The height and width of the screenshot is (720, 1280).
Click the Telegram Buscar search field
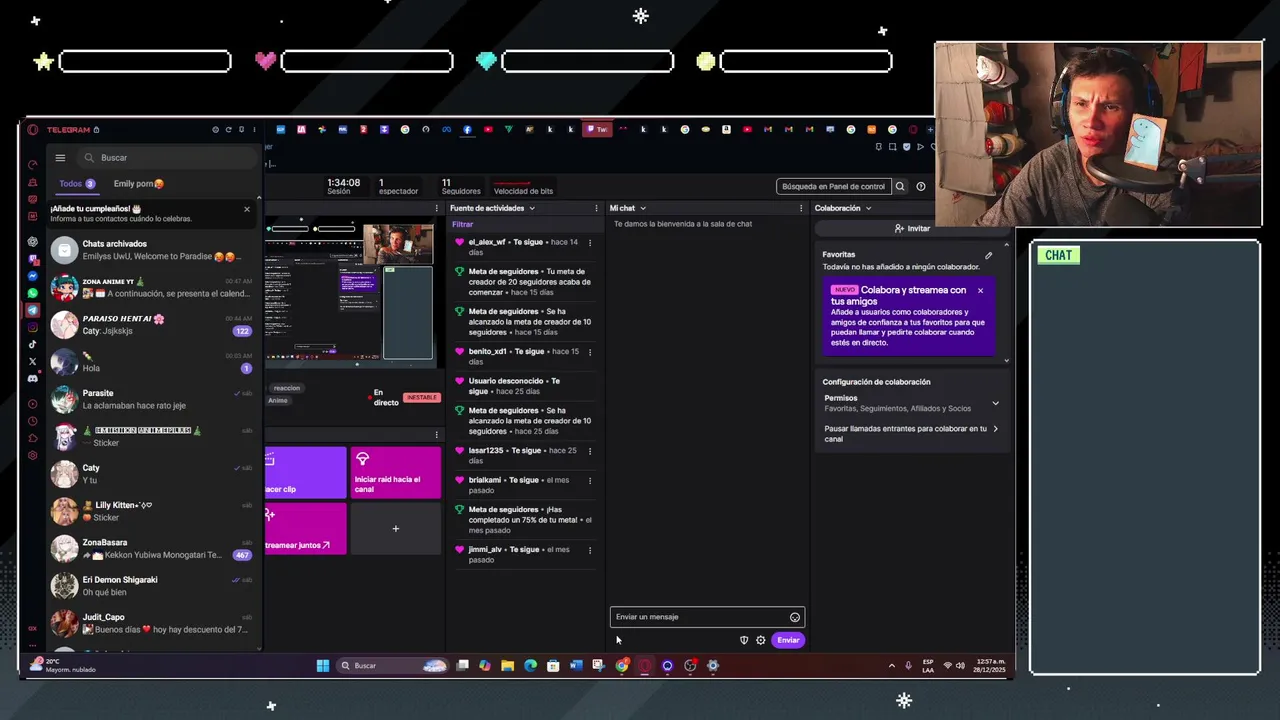pos(166,158)
